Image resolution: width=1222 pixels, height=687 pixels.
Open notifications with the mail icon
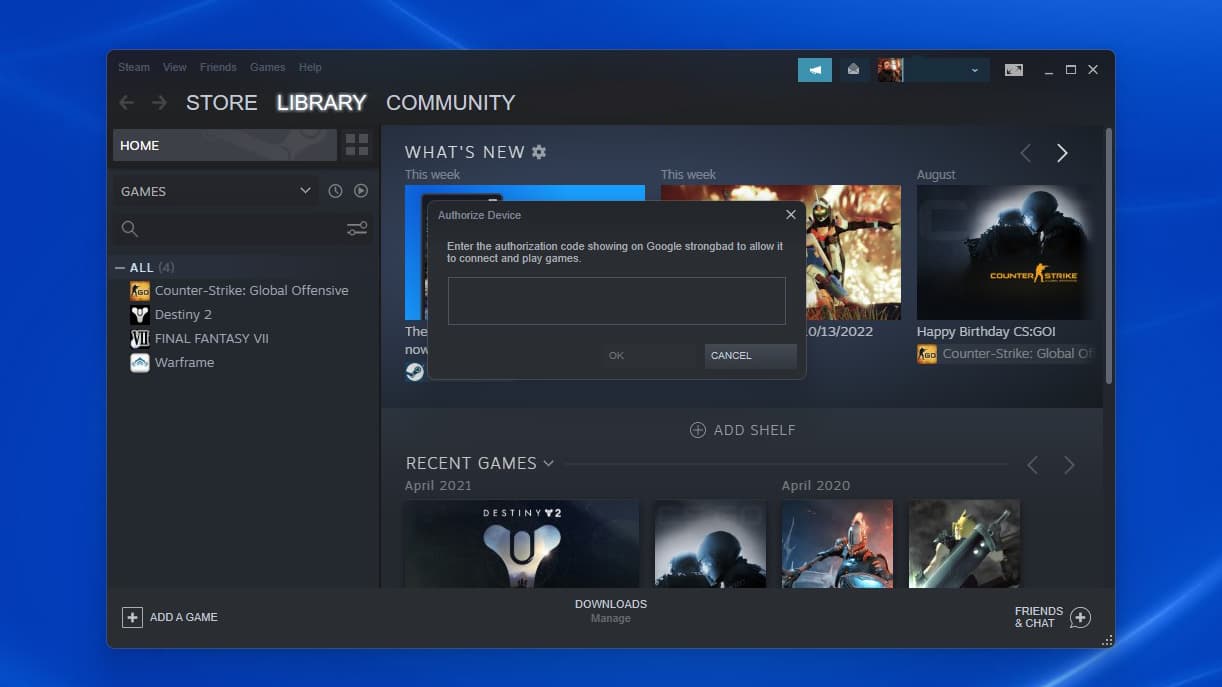[x=852, y=69]
